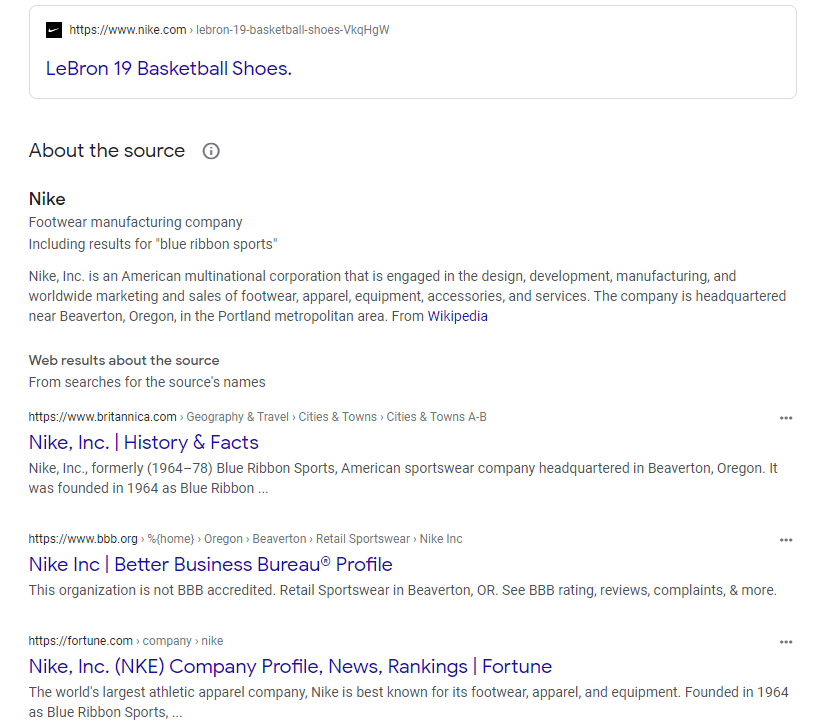Select the About the source heading
Image resolution: width=835 pixels, height=721 pixels.
tap(107, 151)
